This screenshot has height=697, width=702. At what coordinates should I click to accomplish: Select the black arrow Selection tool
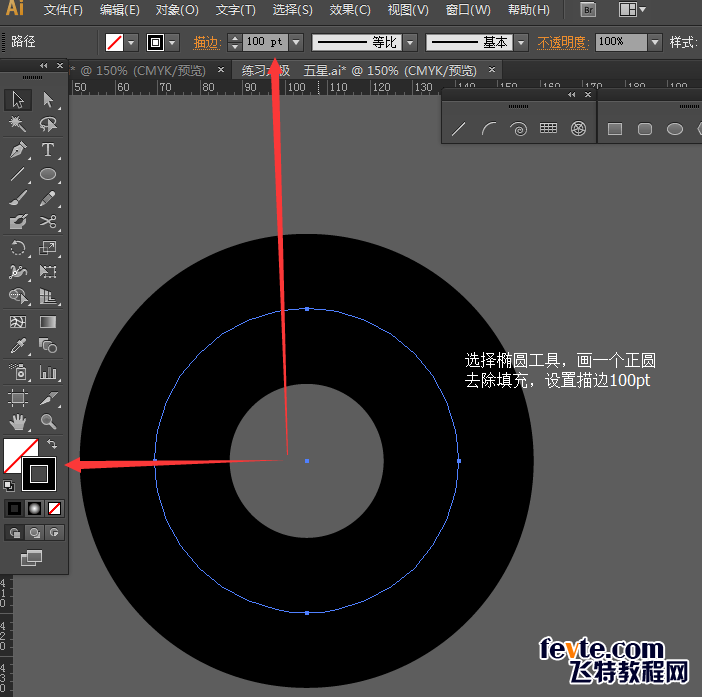pos(18,99)
